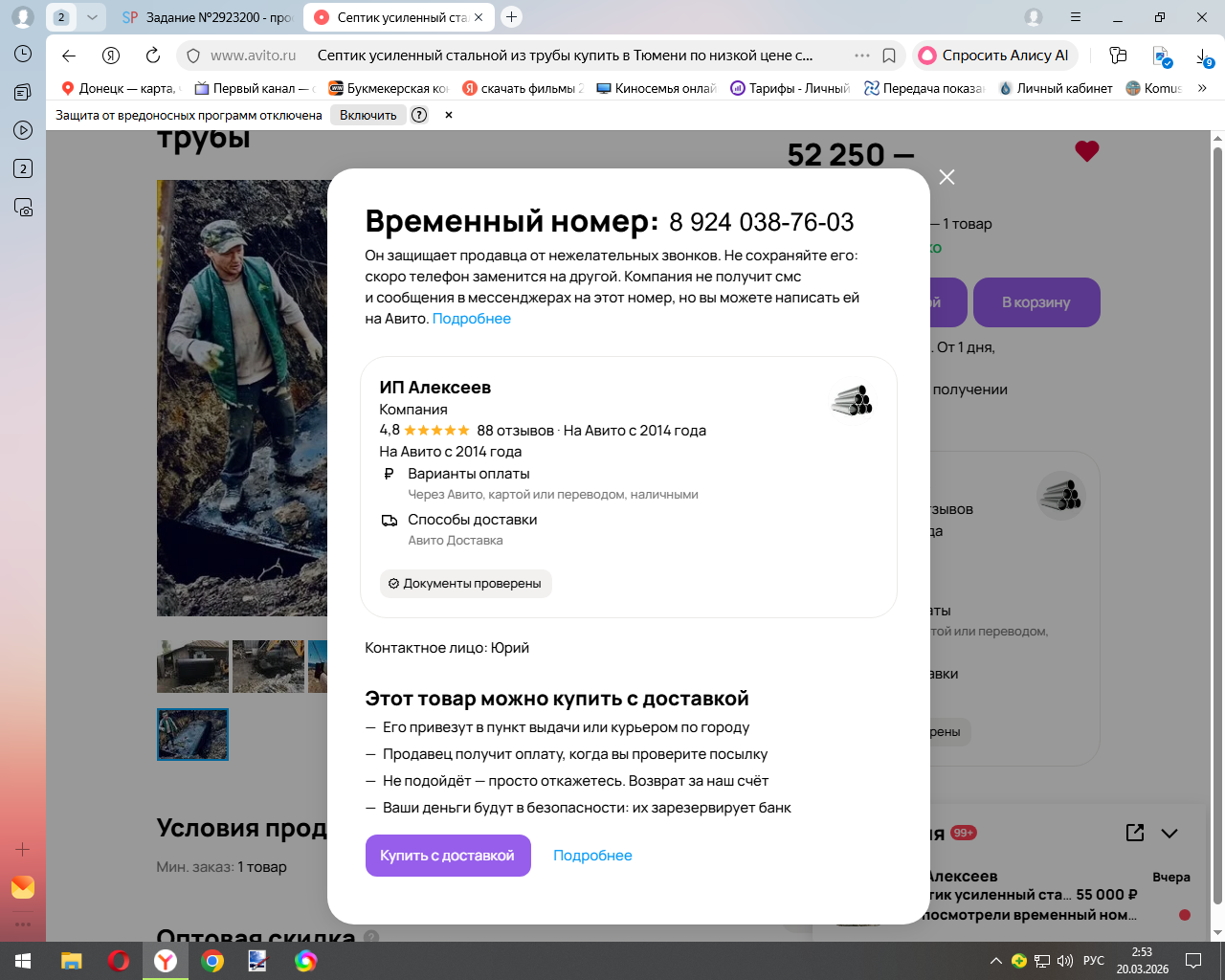Open the browser hamburger menu
Image resolution: width=1225 pixels, height=980 pixels.
pyautogui.click(x=1076, y=17)
